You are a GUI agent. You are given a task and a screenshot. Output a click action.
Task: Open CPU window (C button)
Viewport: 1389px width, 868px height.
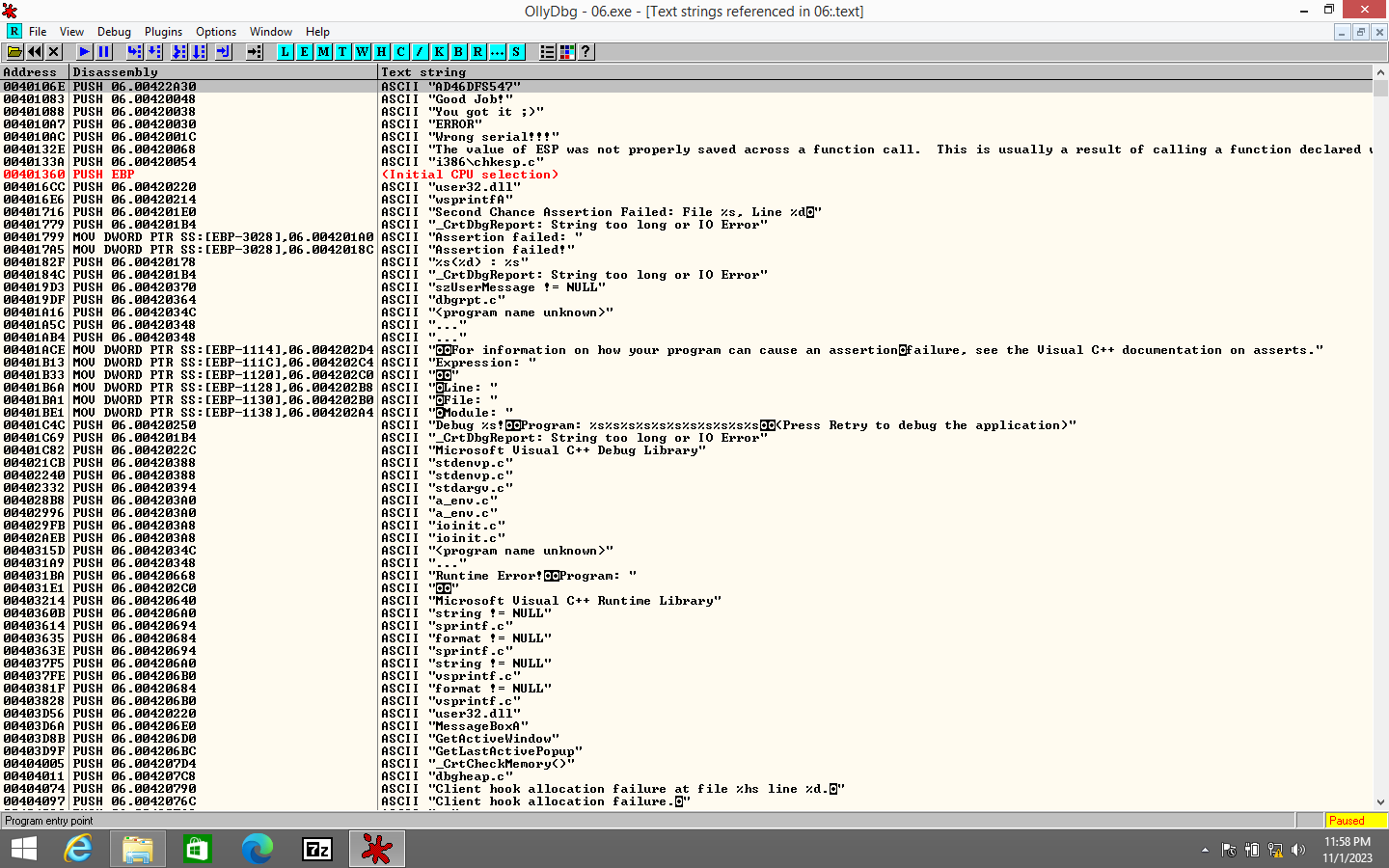click(x=401, y=52)
